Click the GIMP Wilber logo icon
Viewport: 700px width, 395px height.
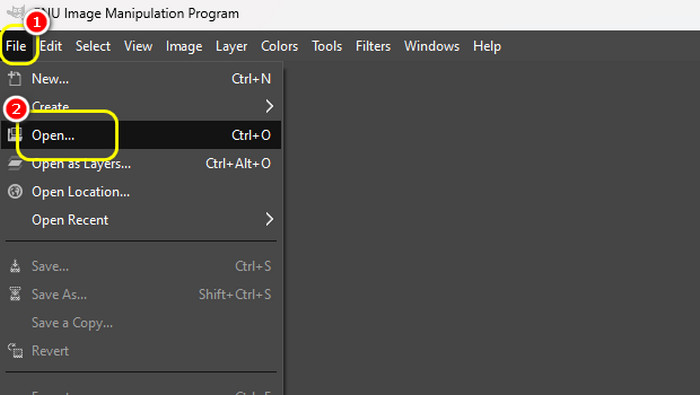pos(16,12)
